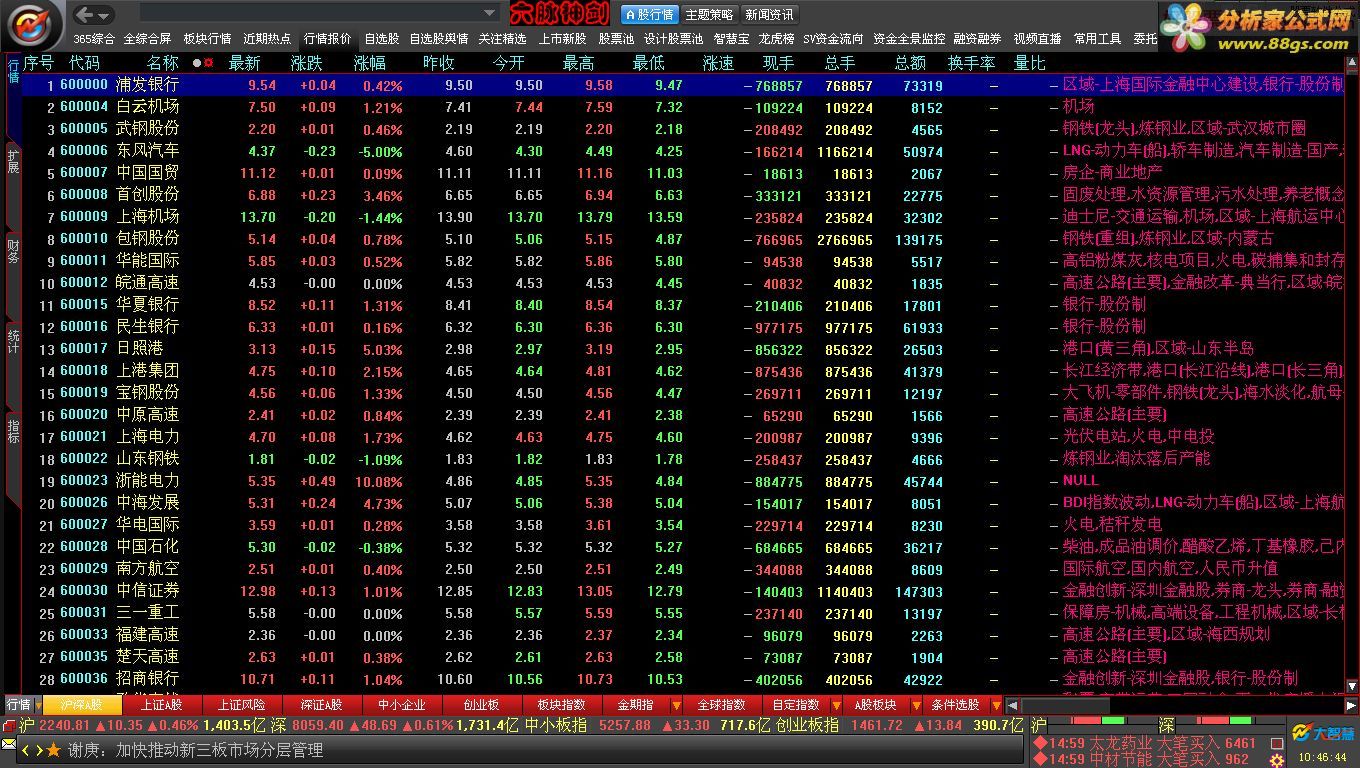1360x768 pixels.
Task: Expand the 金期指 tab dropdown arrow
Action: point(677,706)
